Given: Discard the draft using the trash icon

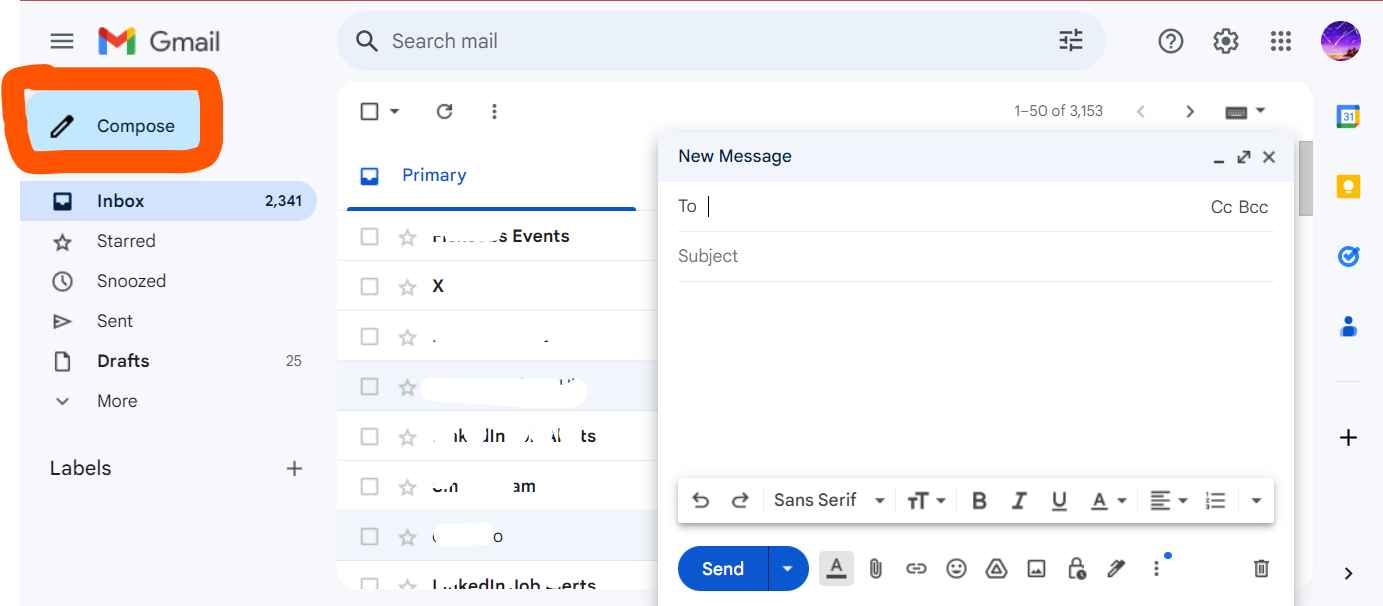Looking at the screenshot, I should click(1260, 568).
